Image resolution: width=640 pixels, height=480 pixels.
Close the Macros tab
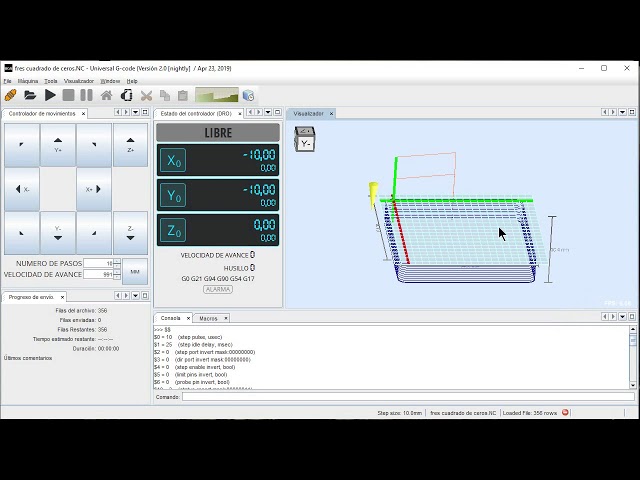(x=226, y=318)
